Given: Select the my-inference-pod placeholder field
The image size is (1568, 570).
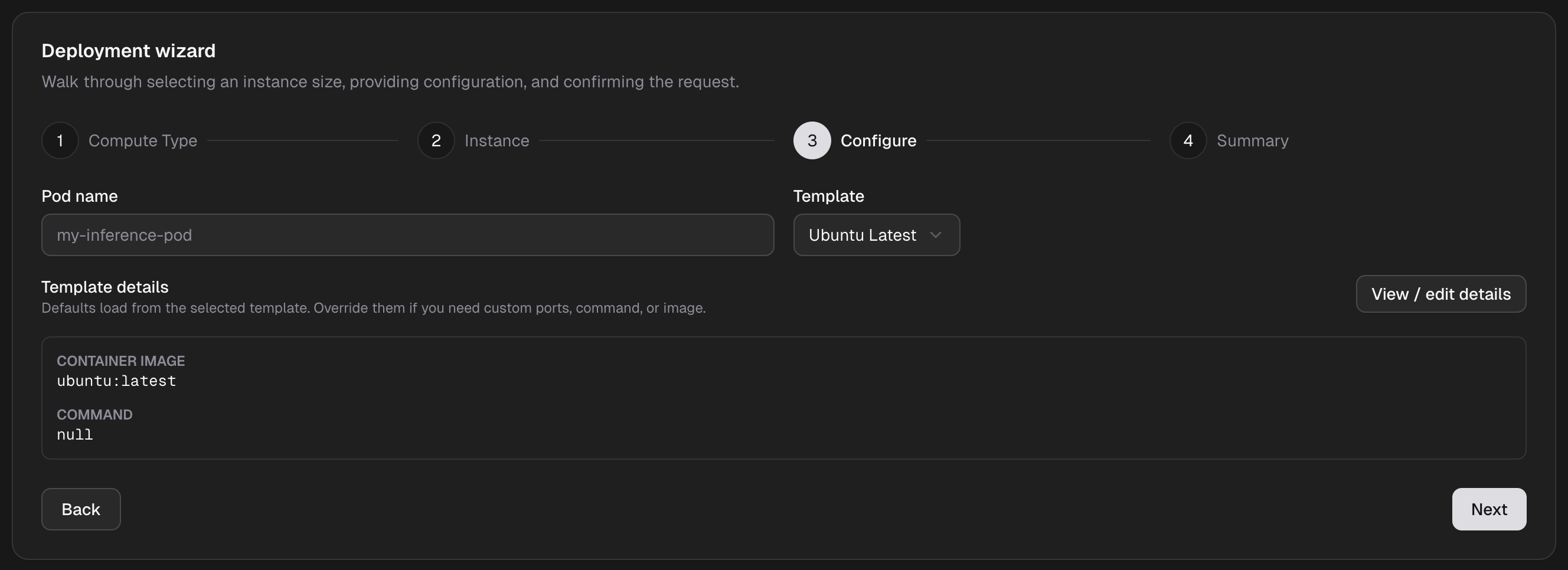Looking at the screenshot, I should click(x=407, y=235).
